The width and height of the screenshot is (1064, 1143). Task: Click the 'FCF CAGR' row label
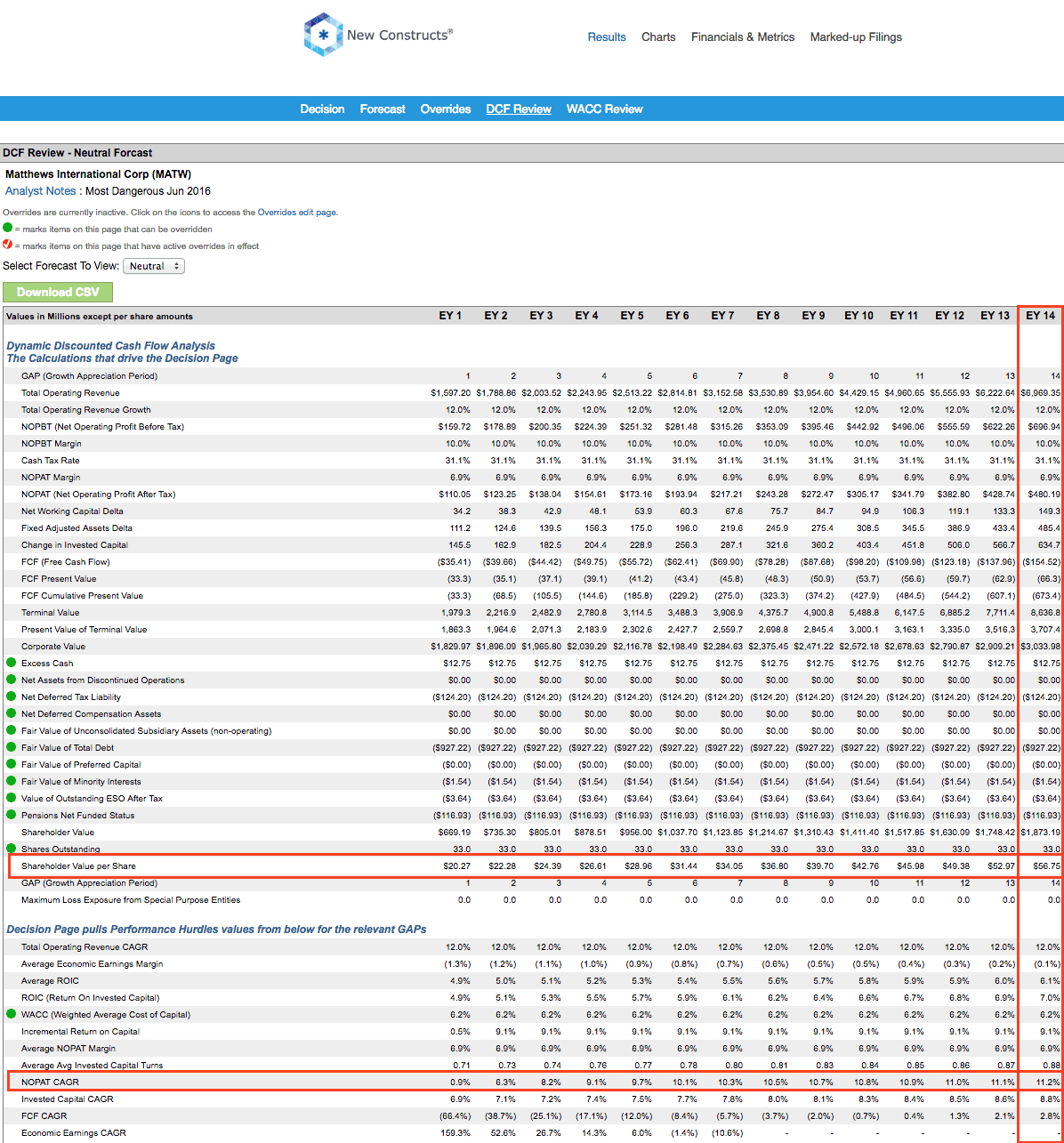point(44,1116)
